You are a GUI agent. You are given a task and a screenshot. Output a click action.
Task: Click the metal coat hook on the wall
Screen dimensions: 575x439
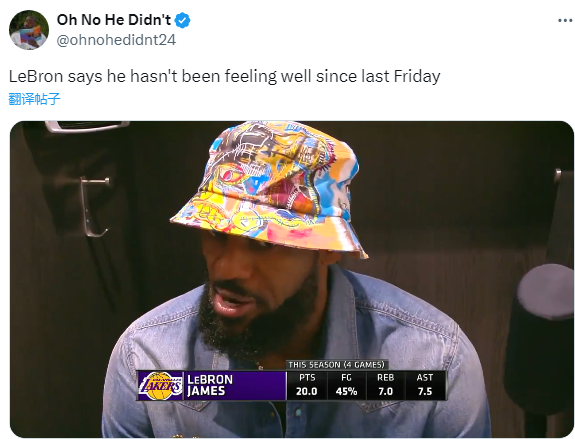click(x=95, y=206)
